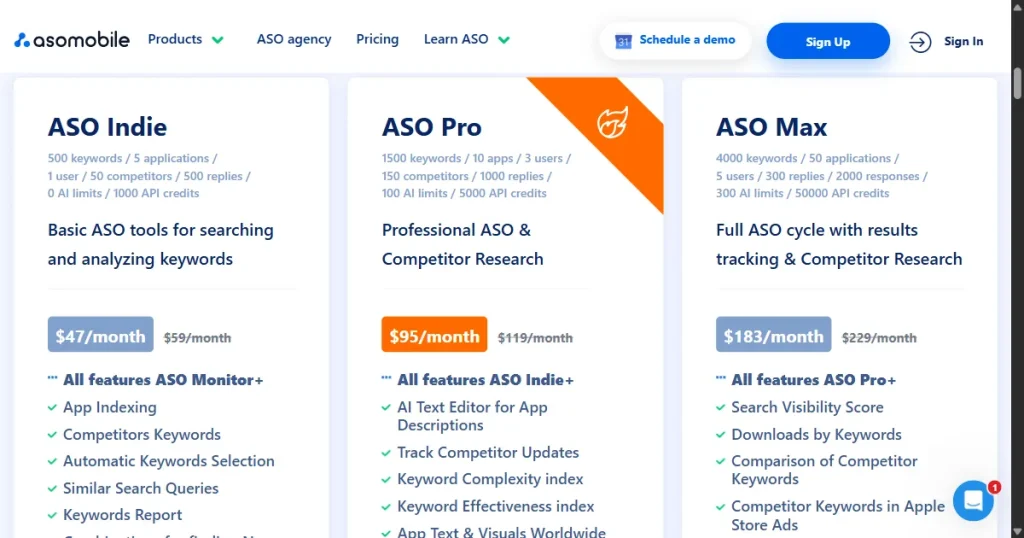The width and height of the screenshot is (1024, 538).
Task: Click the Sign In arrow icon
Action: (x=920, y=42)
